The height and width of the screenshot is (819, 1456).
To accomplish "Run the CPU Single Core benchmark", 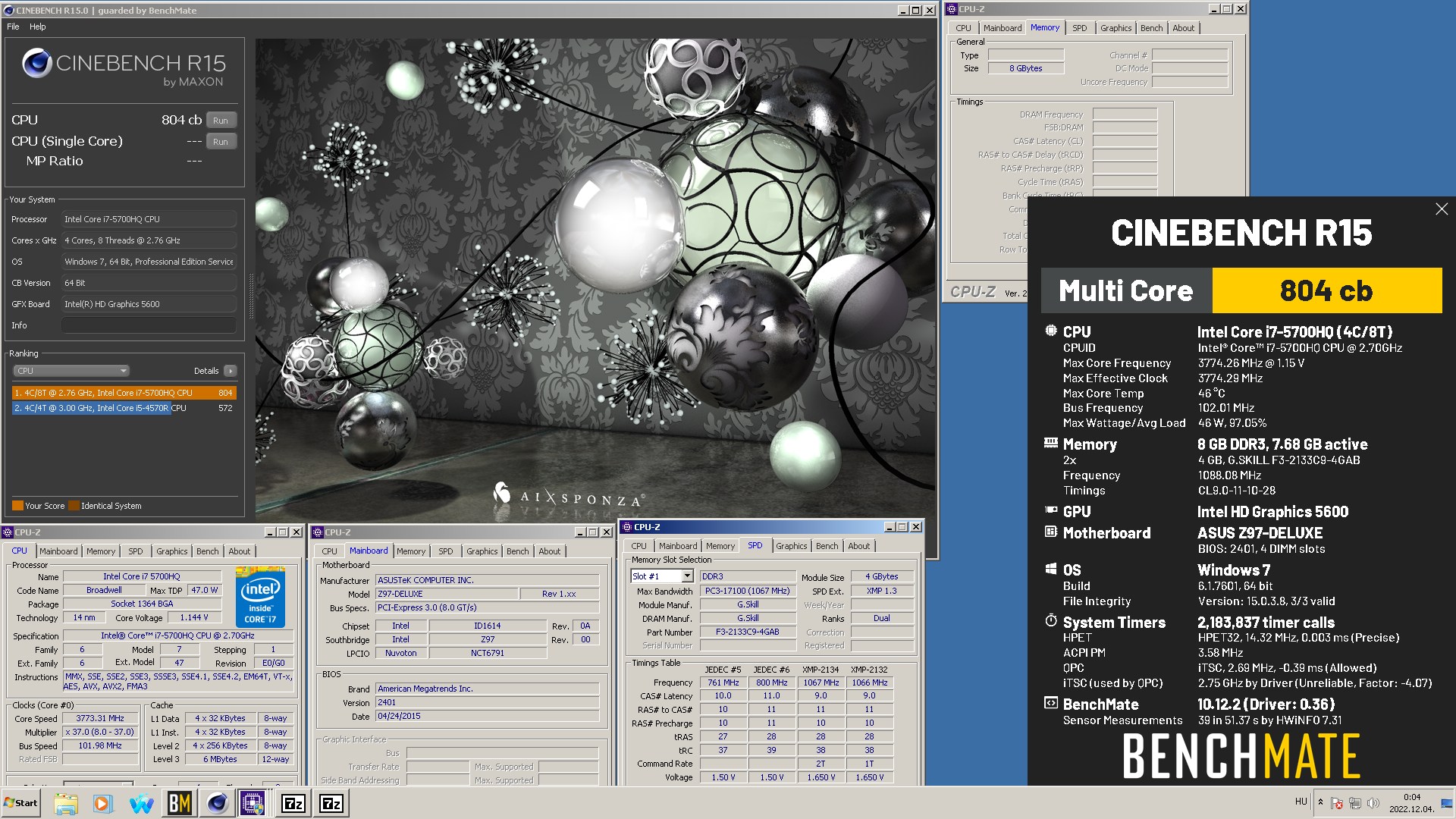I will 220,141.
